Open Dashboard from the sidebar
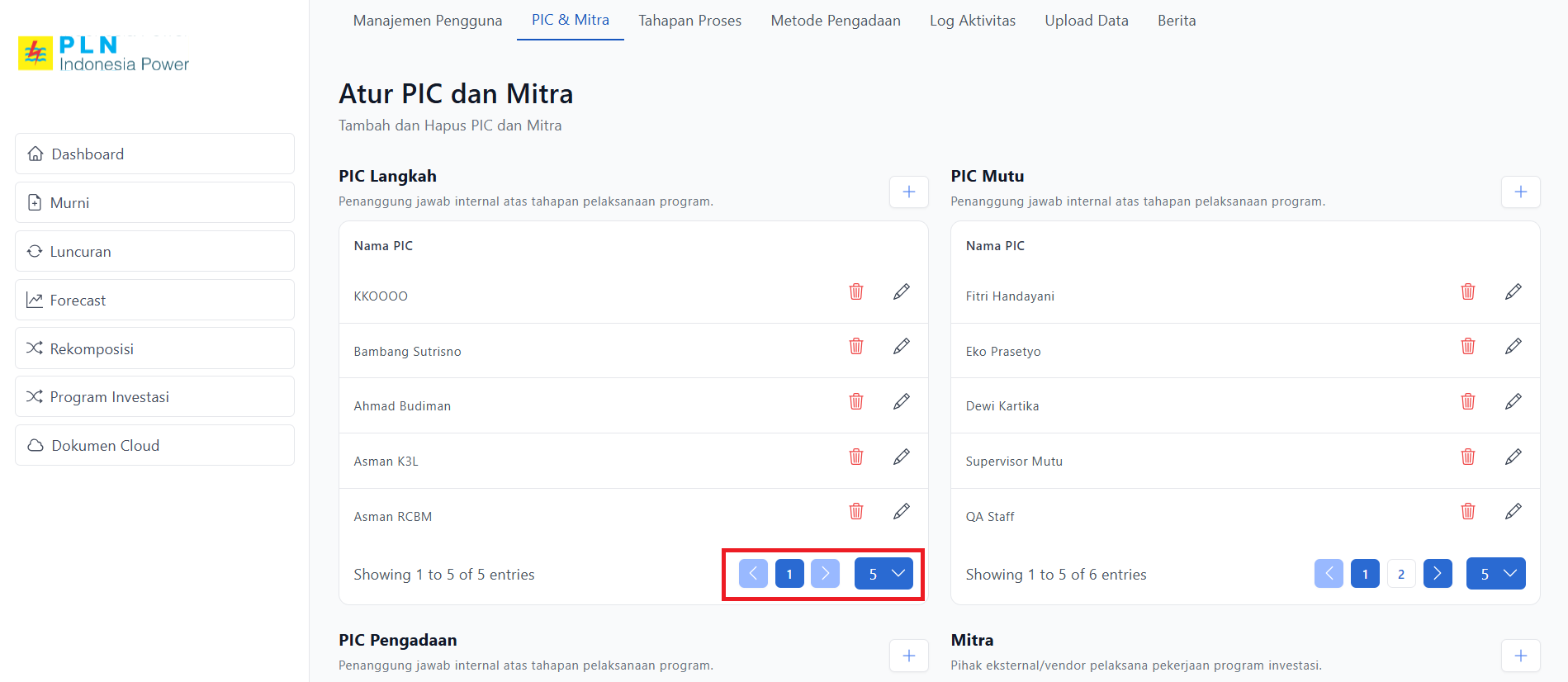 (154, 154)
